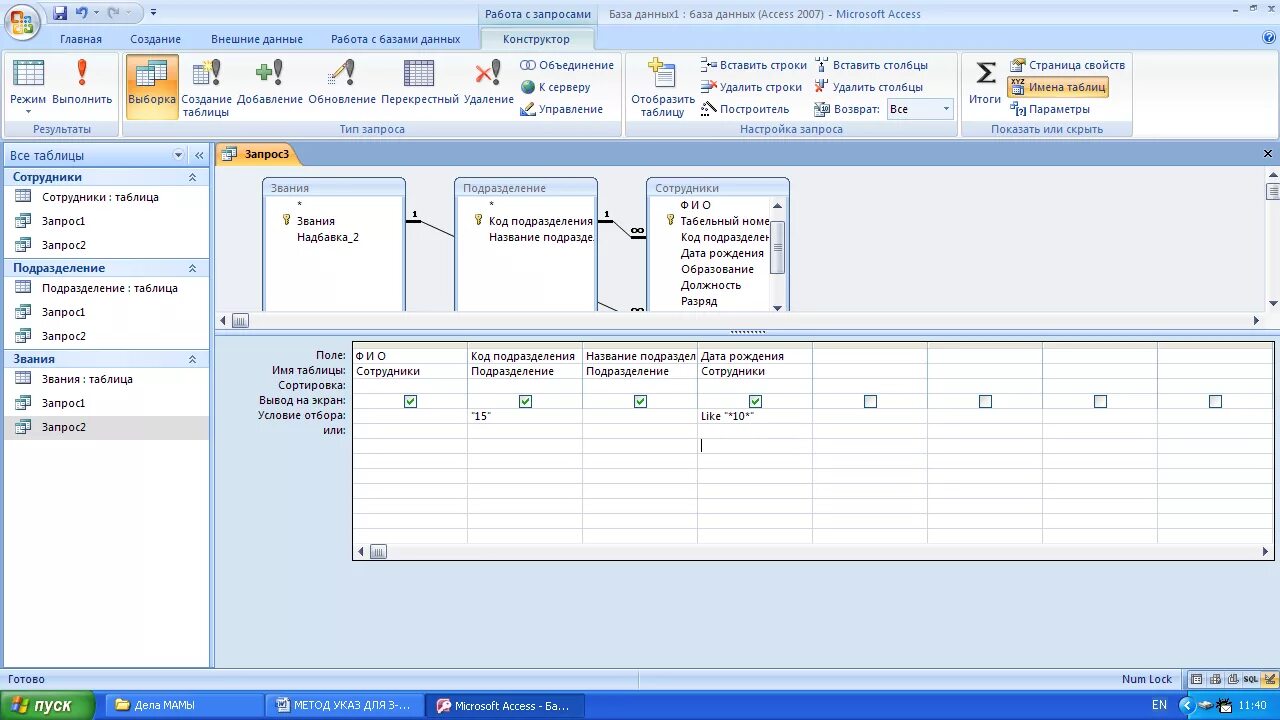Open Все таблицы navigation pane dropdown

click(179, 155)
